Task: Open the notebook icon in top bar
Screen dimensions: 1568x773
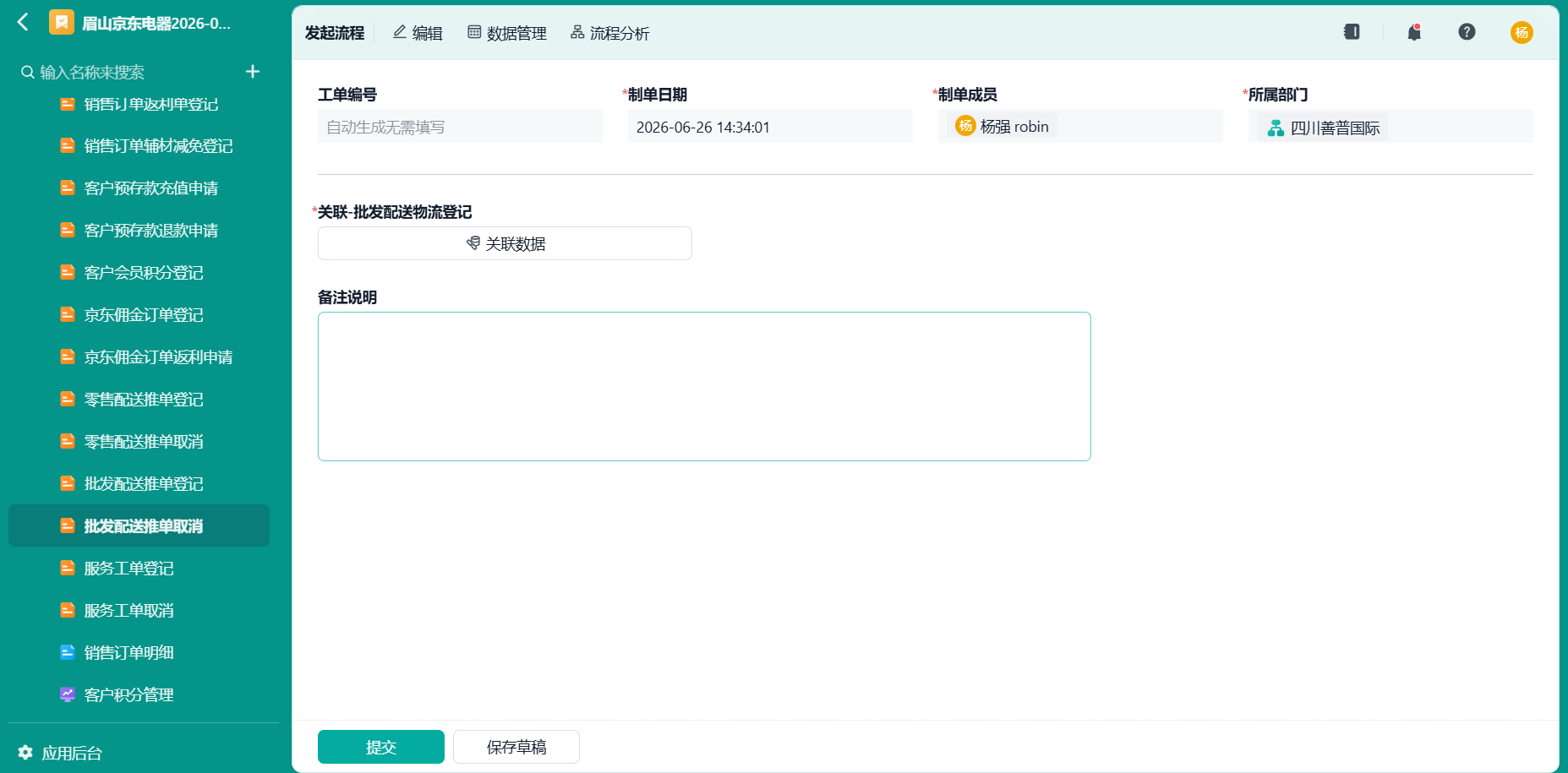Action: pyautogui.click(x=1352, y=32)
